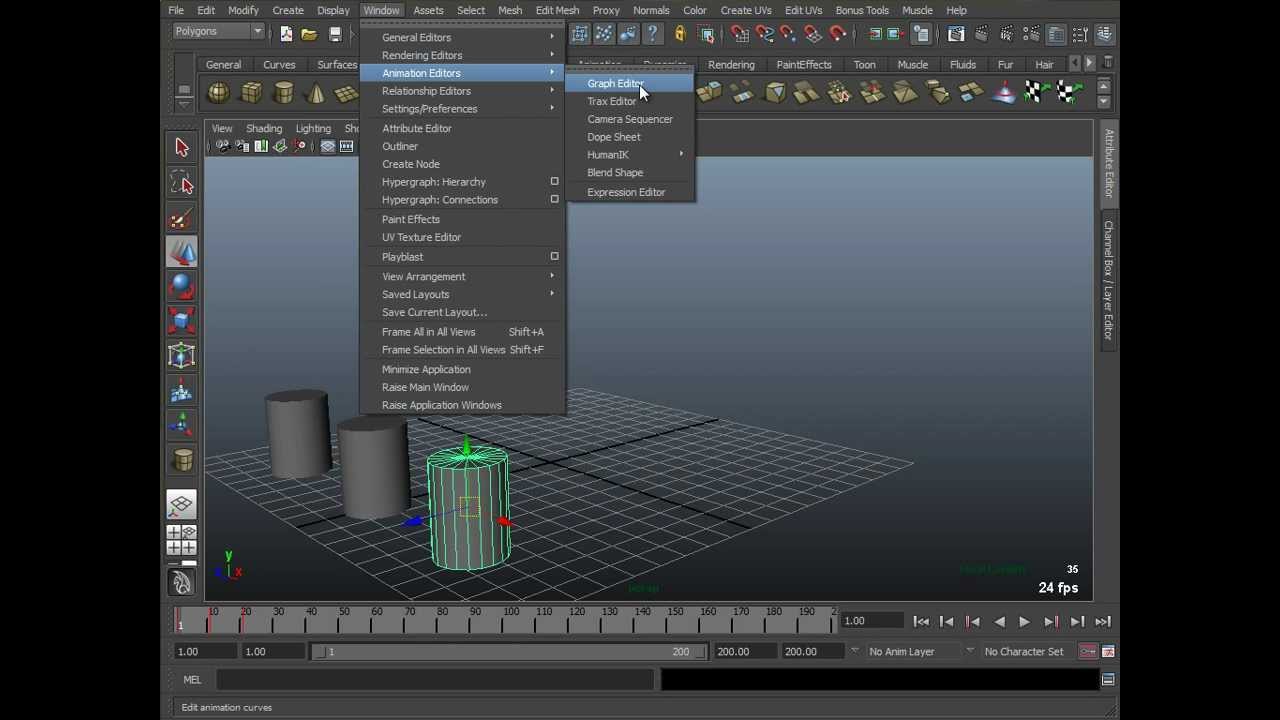Click the script editor icon on command line

tap(1108, 679)
